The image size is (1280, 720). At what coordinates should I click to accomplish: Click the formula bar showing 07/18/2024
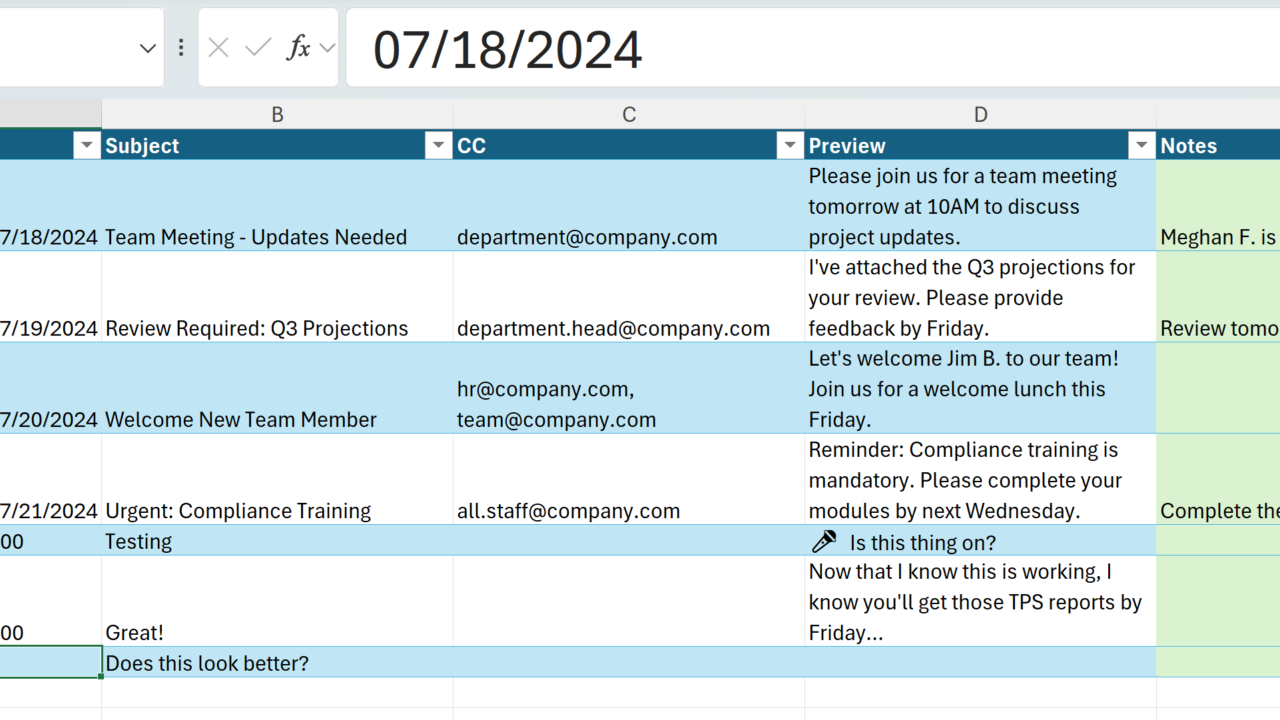(800, 48)
